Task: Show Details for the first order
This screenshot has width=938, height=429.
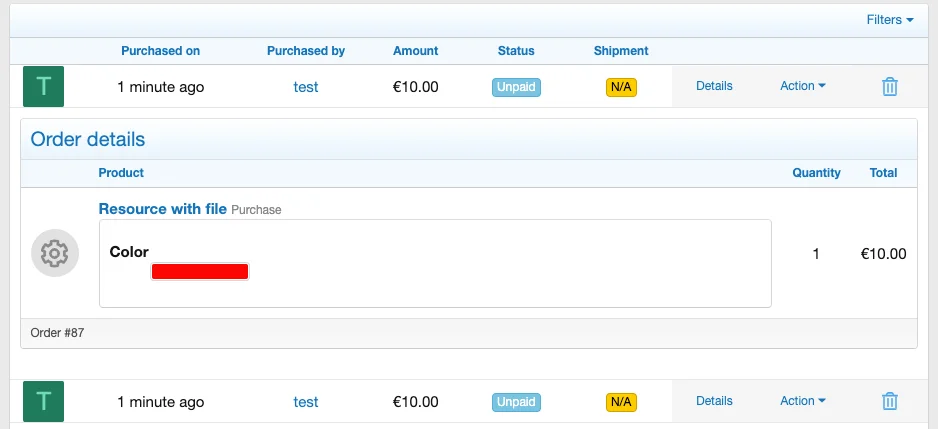Action: point(714,86)
